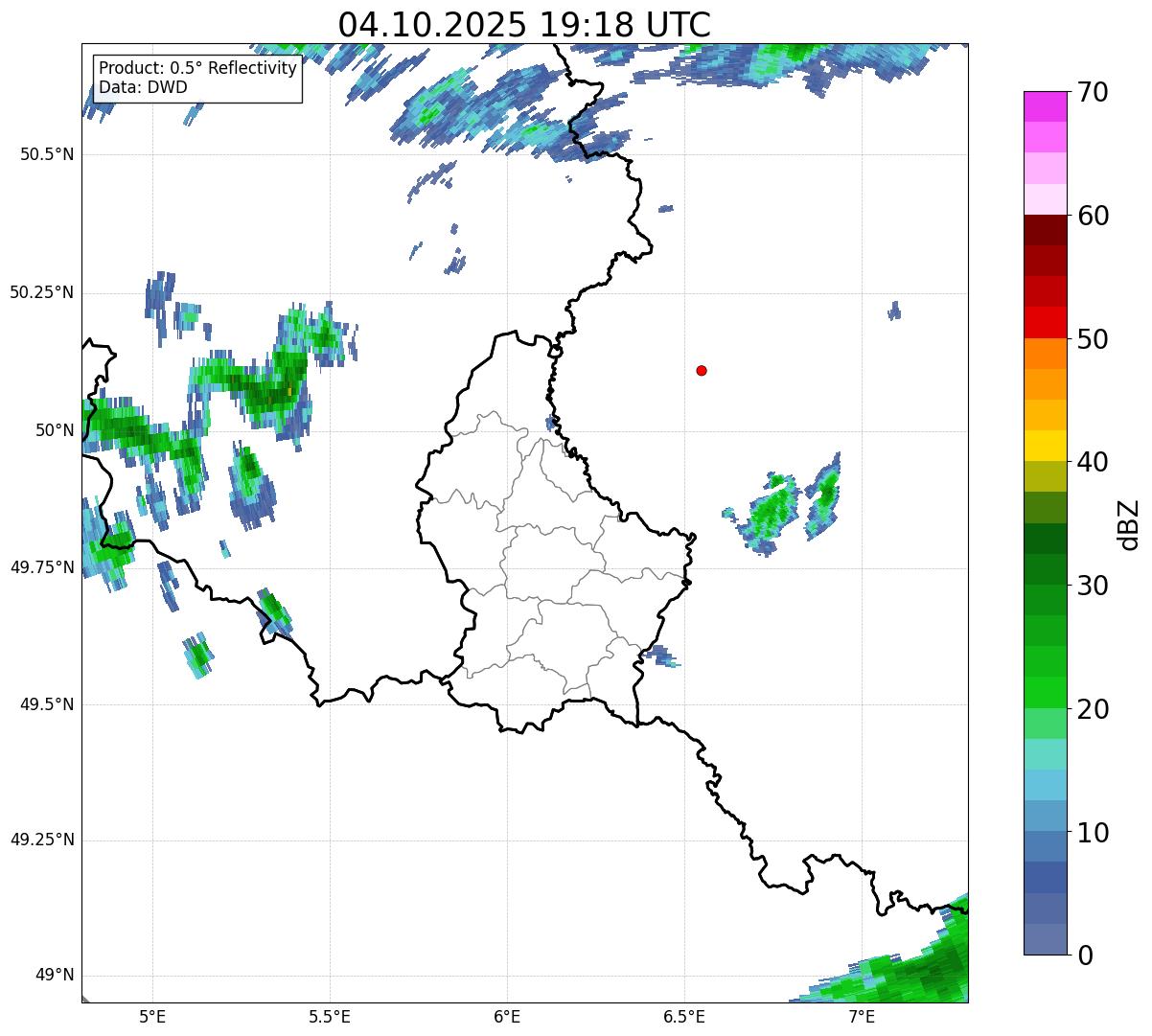The image size is (1152, 1036).
Task: Click colorbar tick value 0
Action: pos(1085,955)
